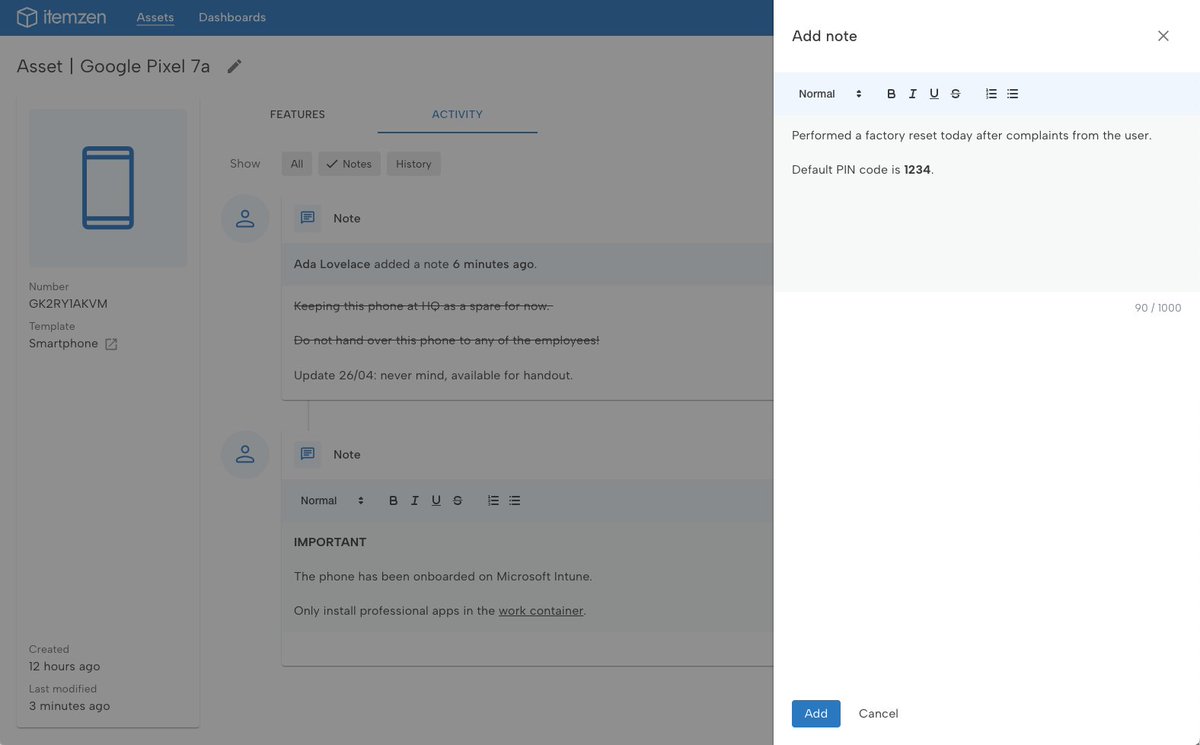Open Normal style dropdown in background note
This screenshot has width=1200, height=745.
(332, 500)
